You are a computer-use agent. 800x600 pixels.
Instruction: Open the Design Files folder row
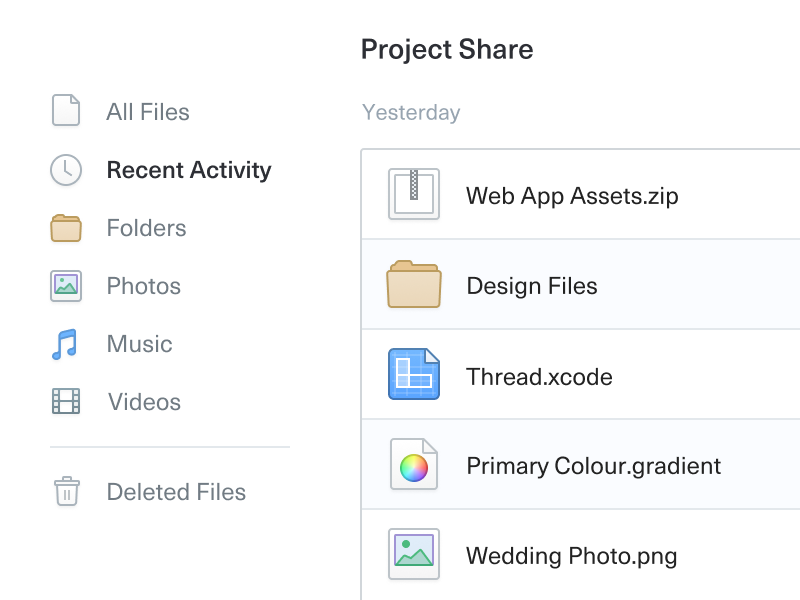(x=532, y=286)
